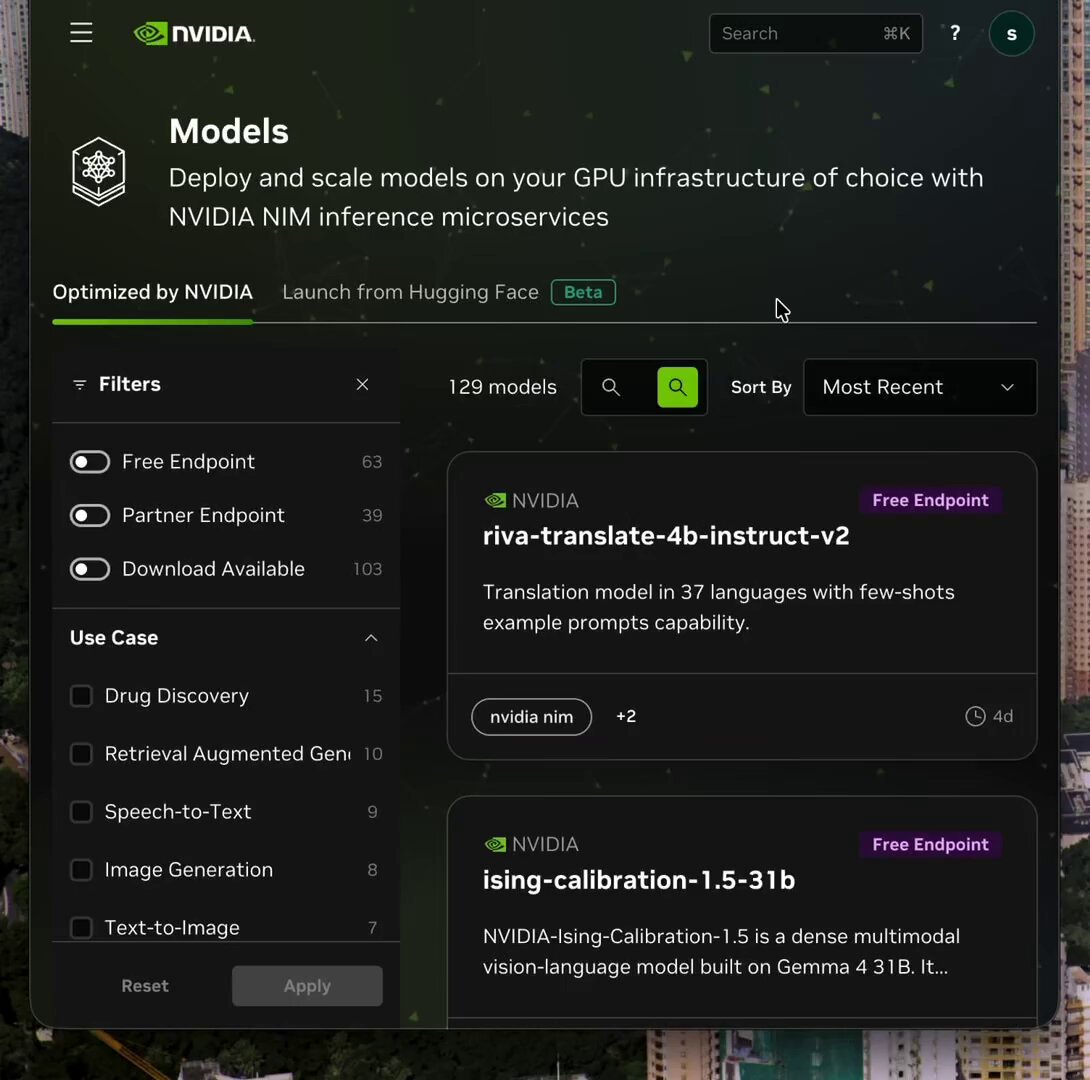
Task: Click the NVIDIA logo in header
Action: [194, 33]
